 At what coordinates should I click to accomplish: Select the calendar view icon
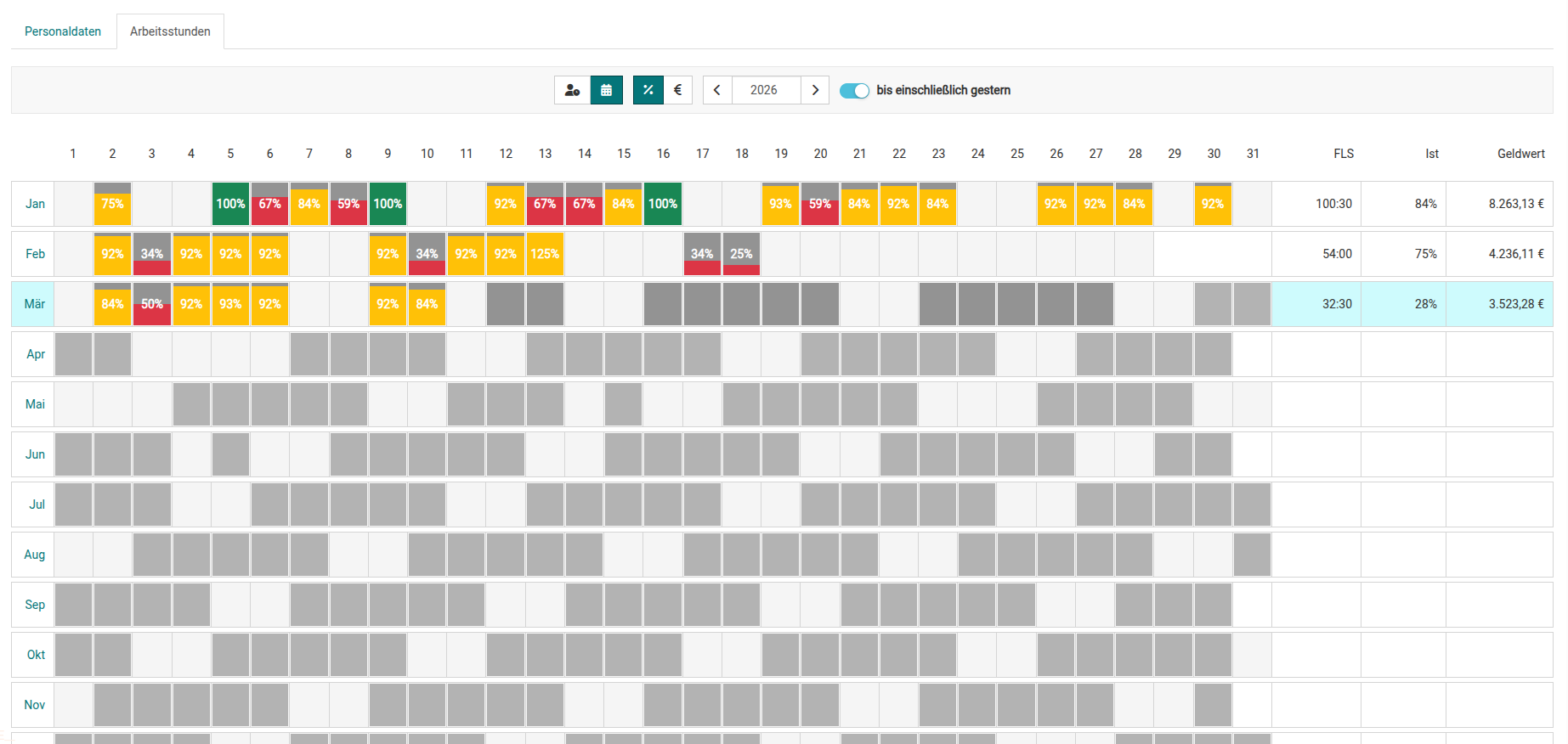[607, 90]
